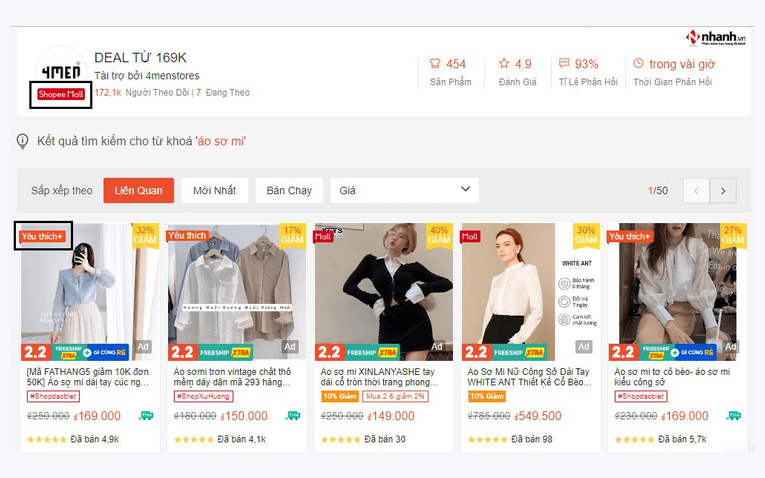Screen dimensions: 765x478
Task: Click Tài trợ bởi 4menstores link
Action: 147,76
